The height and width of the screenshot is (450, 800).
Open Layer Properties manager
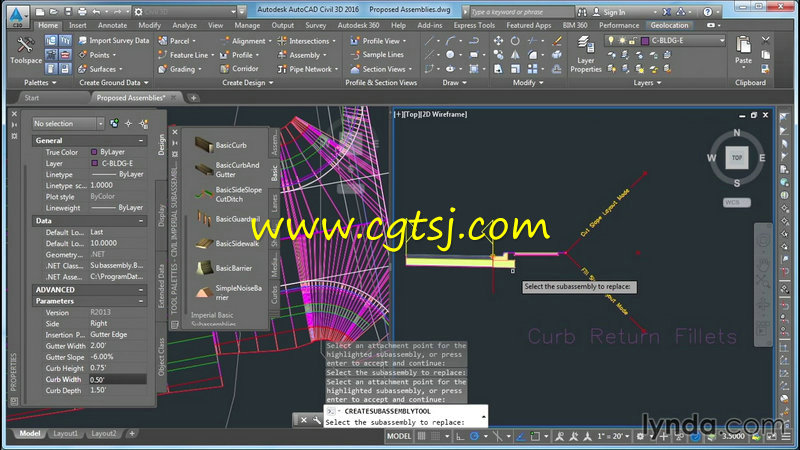(x=586, y=54)
